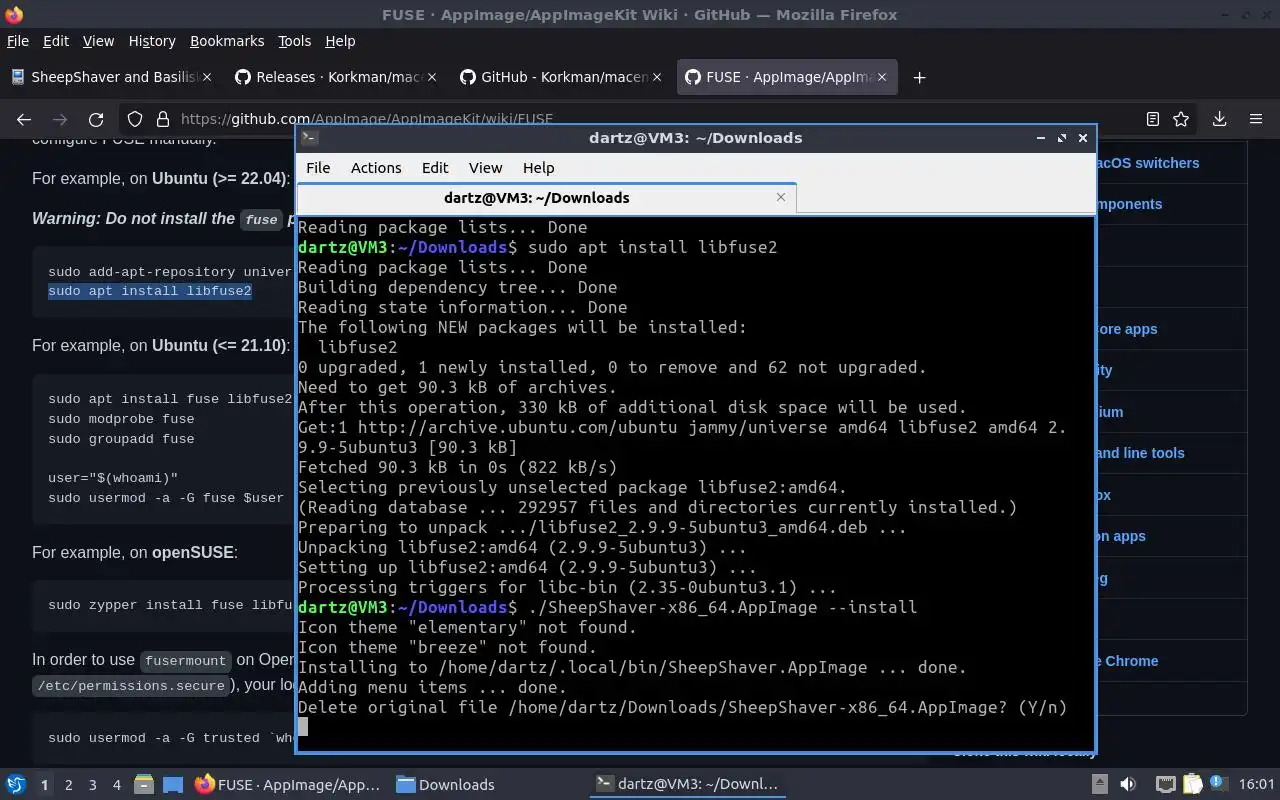This screenshot has height=800, width=1280.
Task: Open the Firefox downloads panel
Action: point(1220,119)
